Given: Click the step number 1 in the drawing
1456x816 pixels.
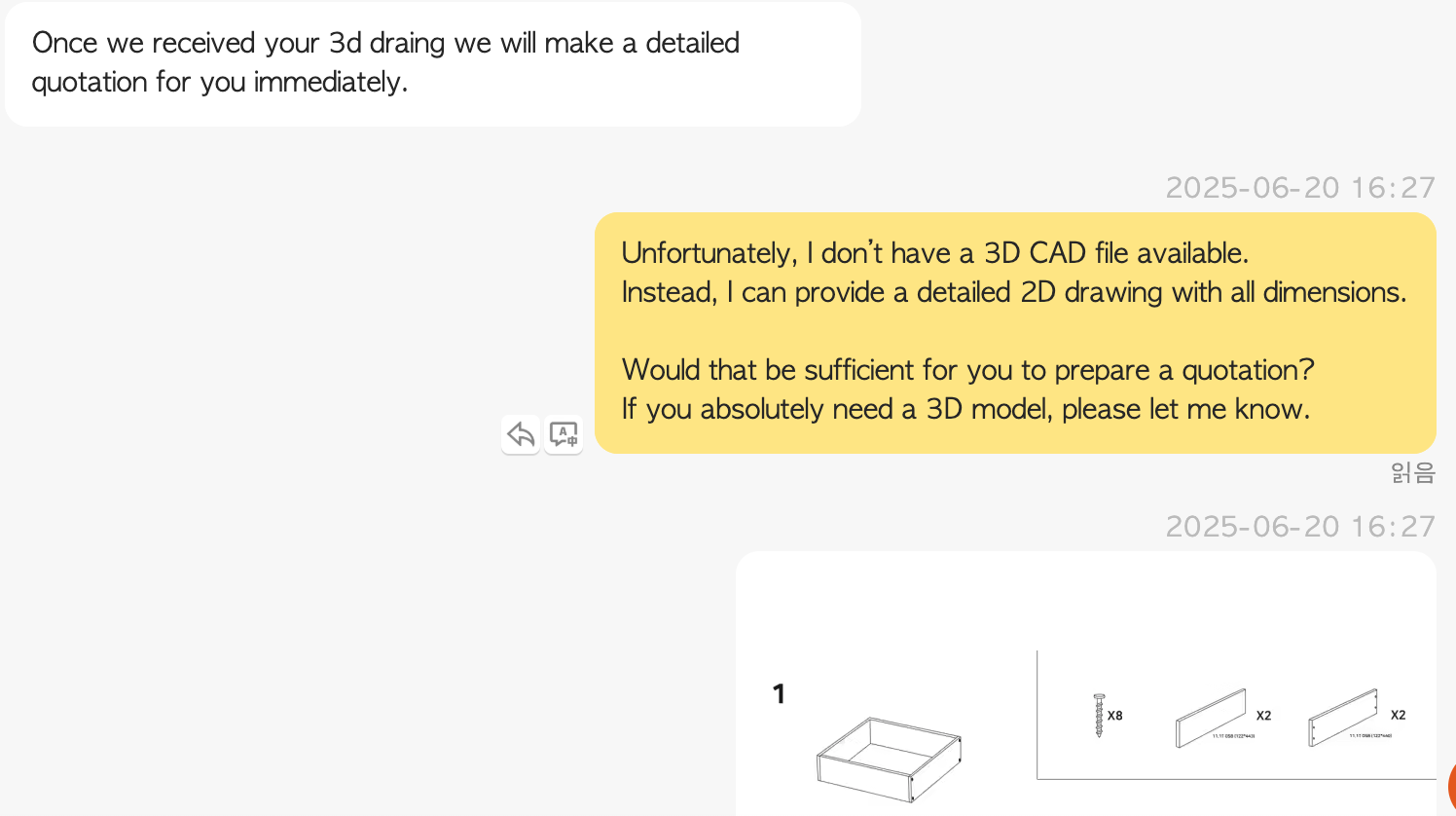Looking at the screenshot, I should point(779,693).
